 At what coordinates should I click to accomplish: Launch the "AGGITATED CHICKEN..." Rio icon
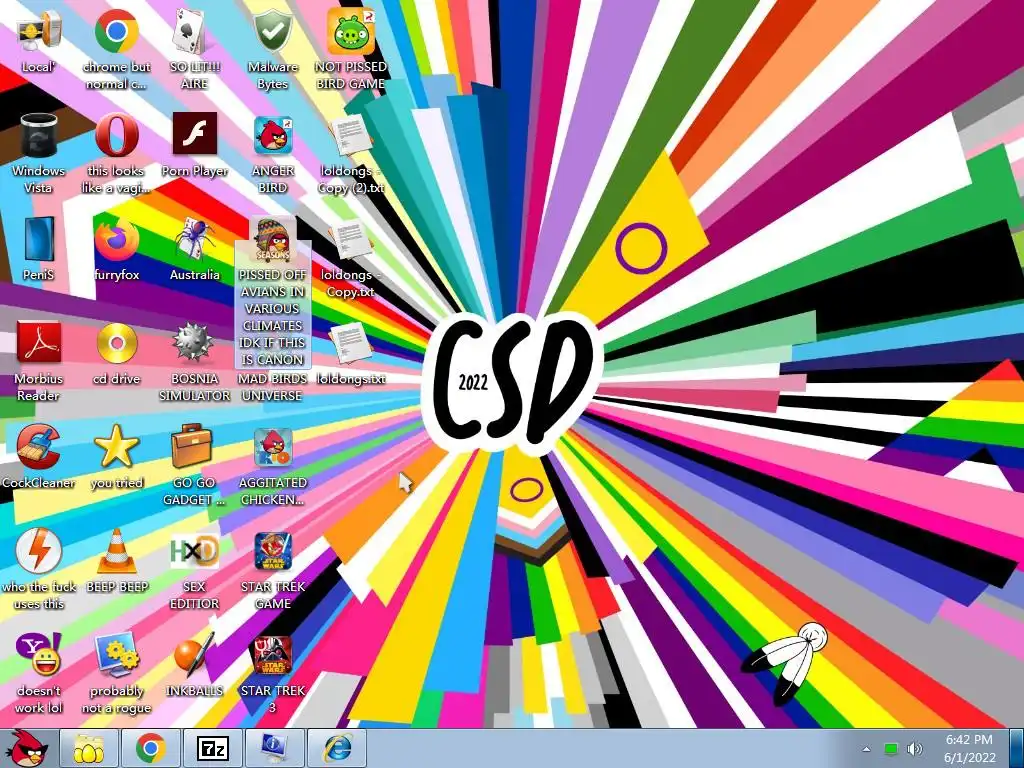click(272, 448)
